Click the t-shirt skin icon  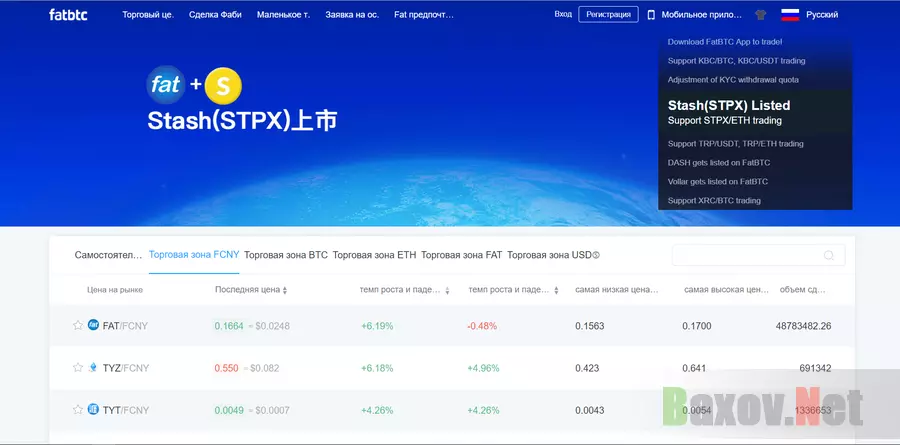pos(761,15)
